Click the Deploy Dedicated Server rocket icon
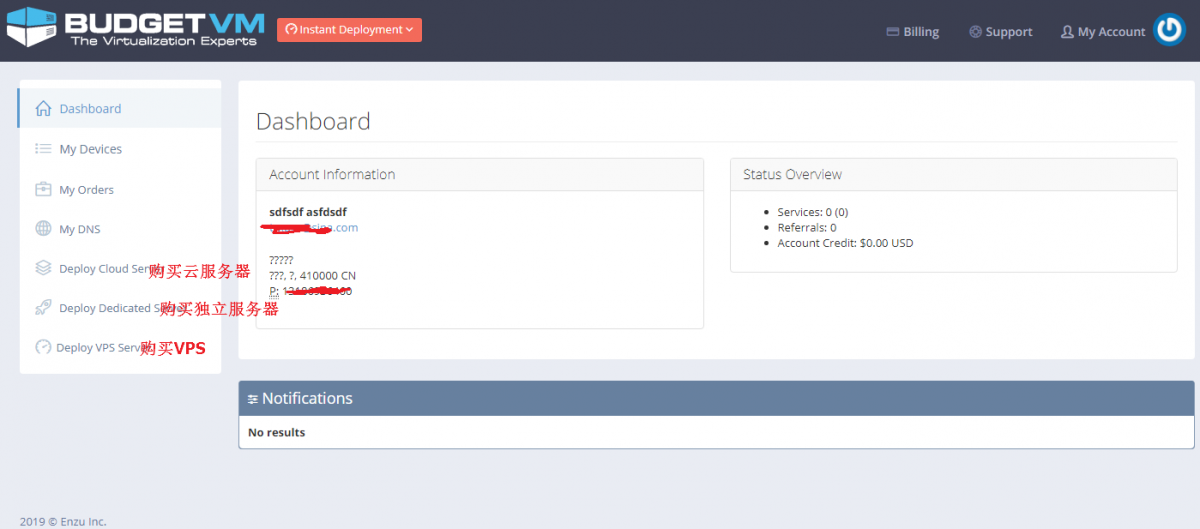This screenshot has height=529, width=1200. click(x=43, y=308)
